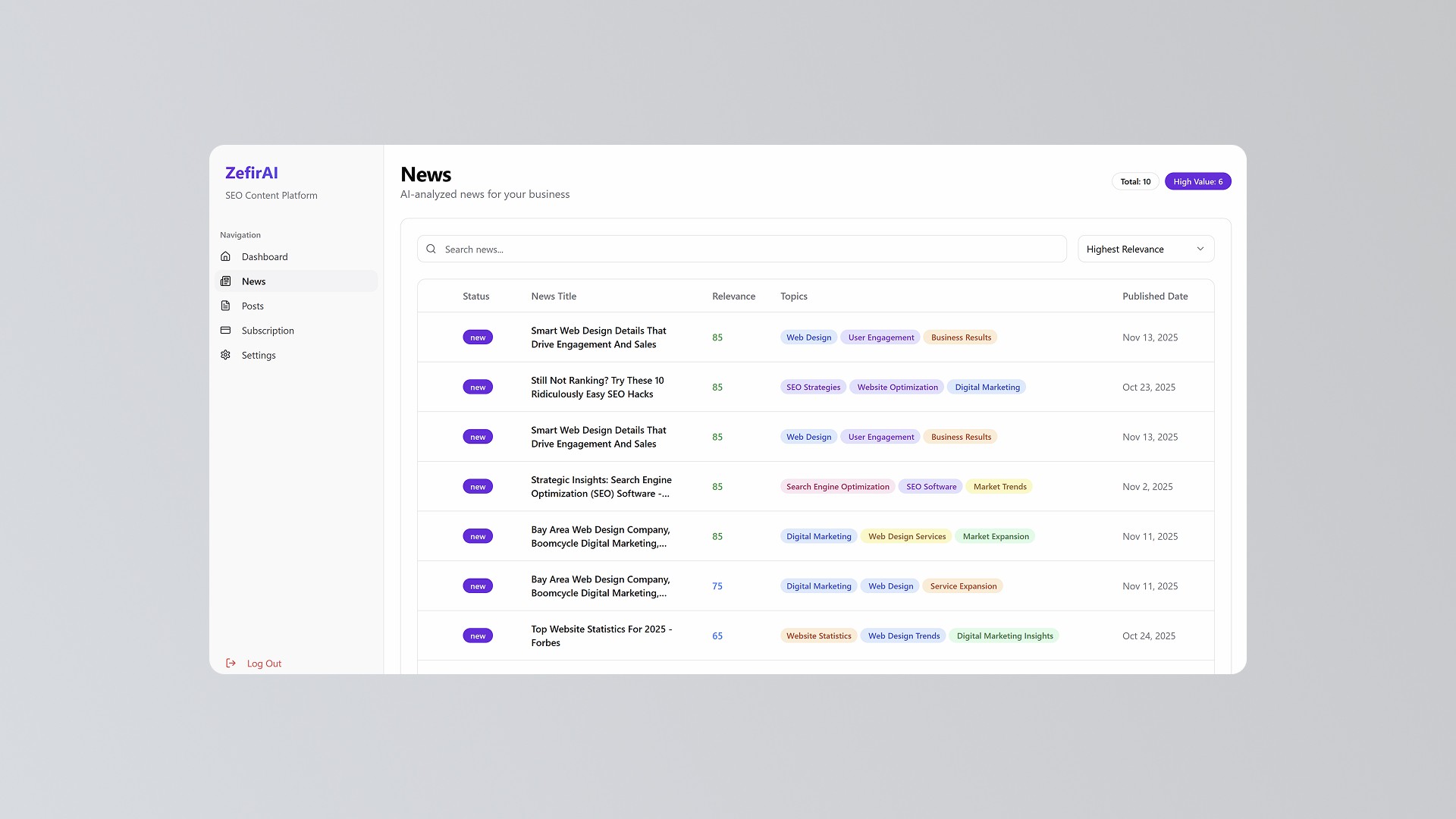Click the Subscription card icon
The height and width of the screenshot is (819, 1456).
coord(225,331)
